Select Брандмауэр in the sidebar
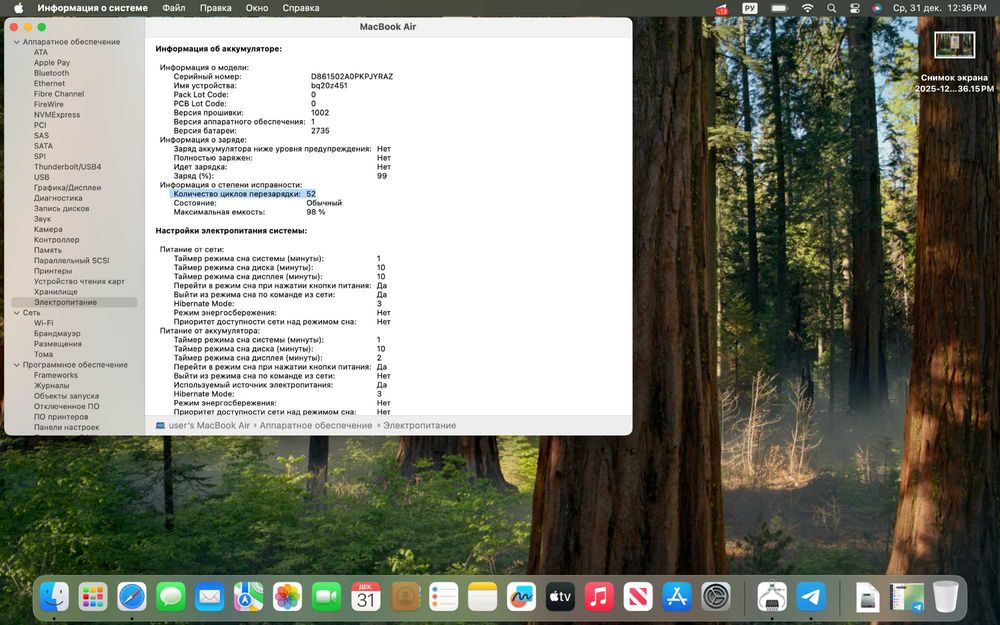The height and width of the screenshot is (625, 1000). 57,334
